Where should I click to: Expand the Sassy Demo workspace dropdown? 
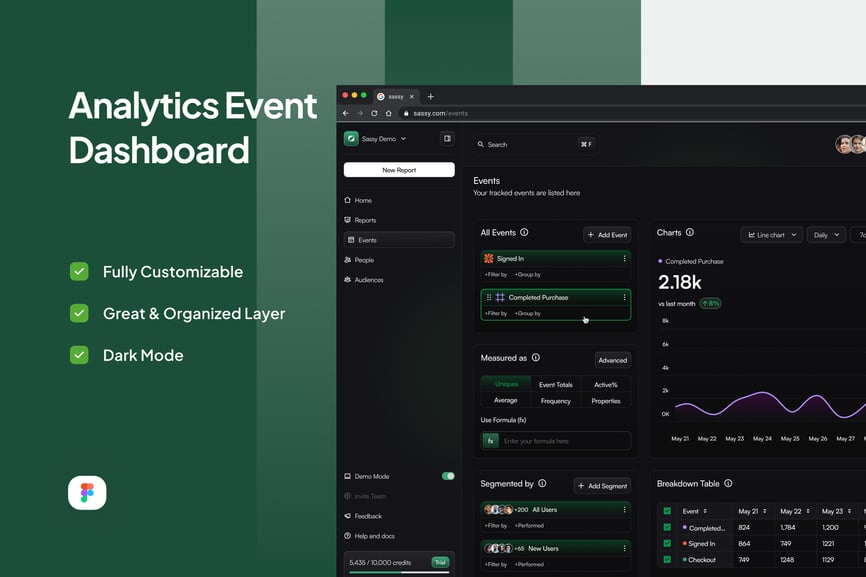pyautogui.click(x=375, y=139)
